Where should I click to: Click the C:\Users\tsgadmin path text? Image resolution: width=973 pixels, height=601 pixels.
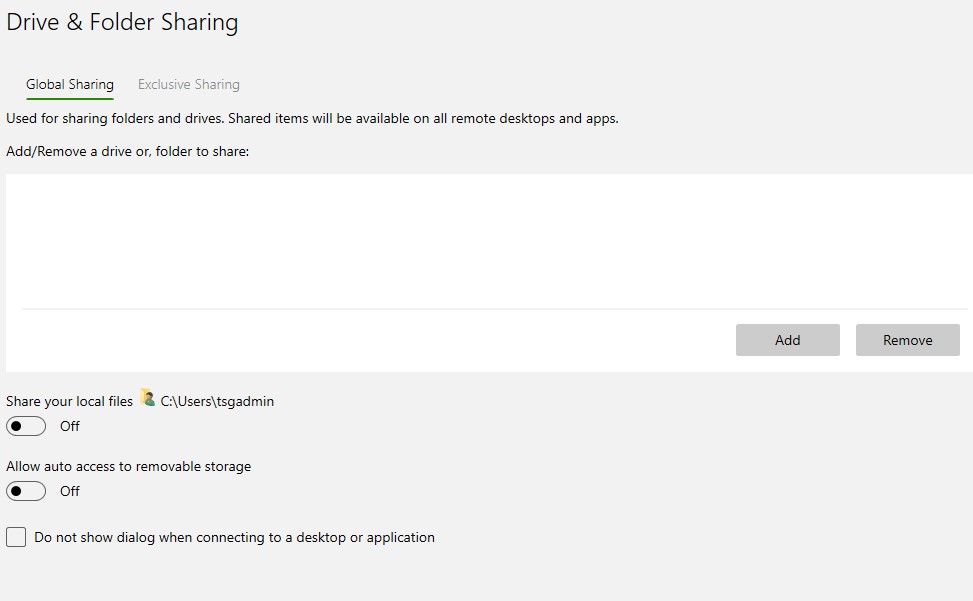coord(217,402)
